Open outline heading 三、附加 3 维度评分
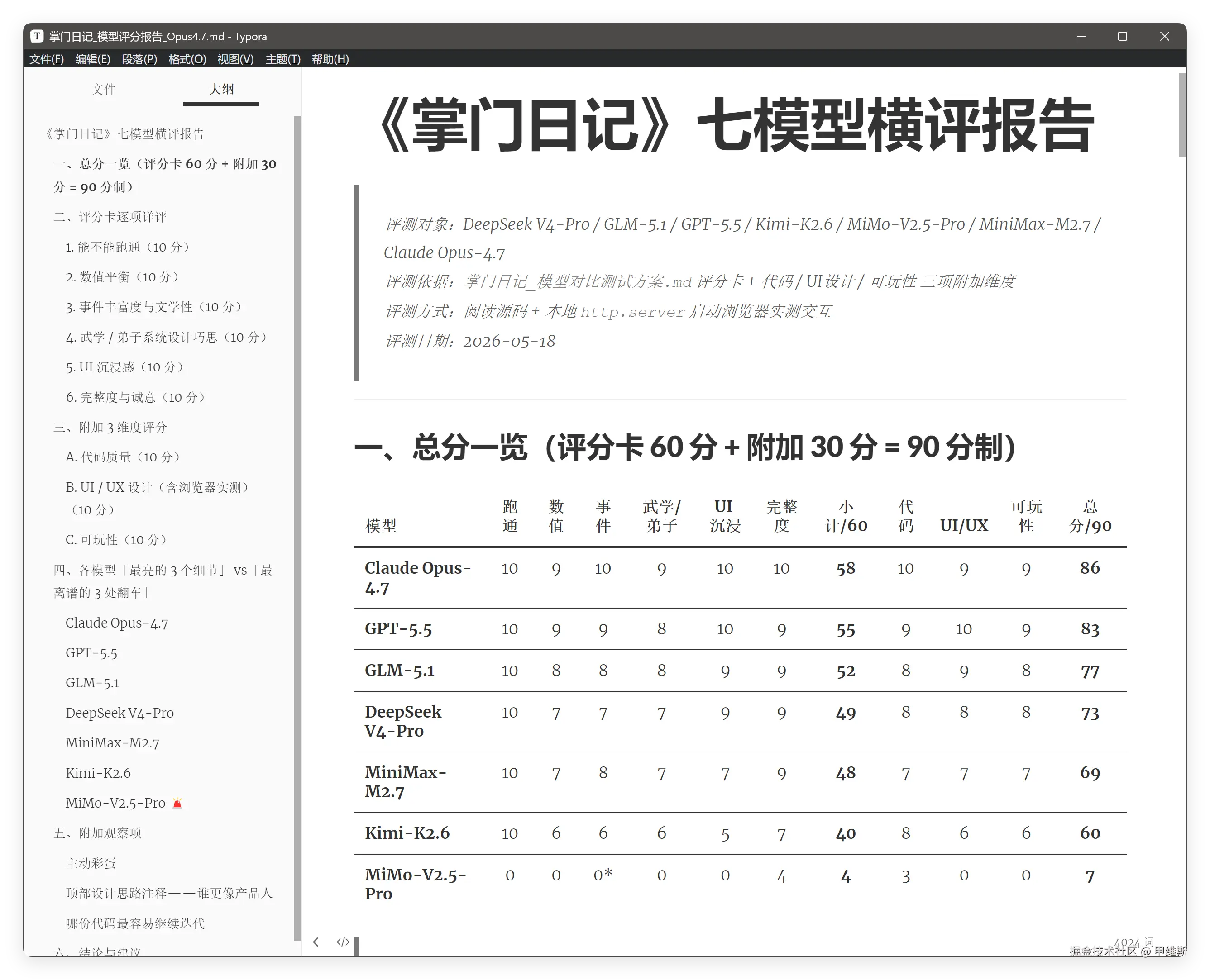This screenshot has width=1210, height=980. 110,427
